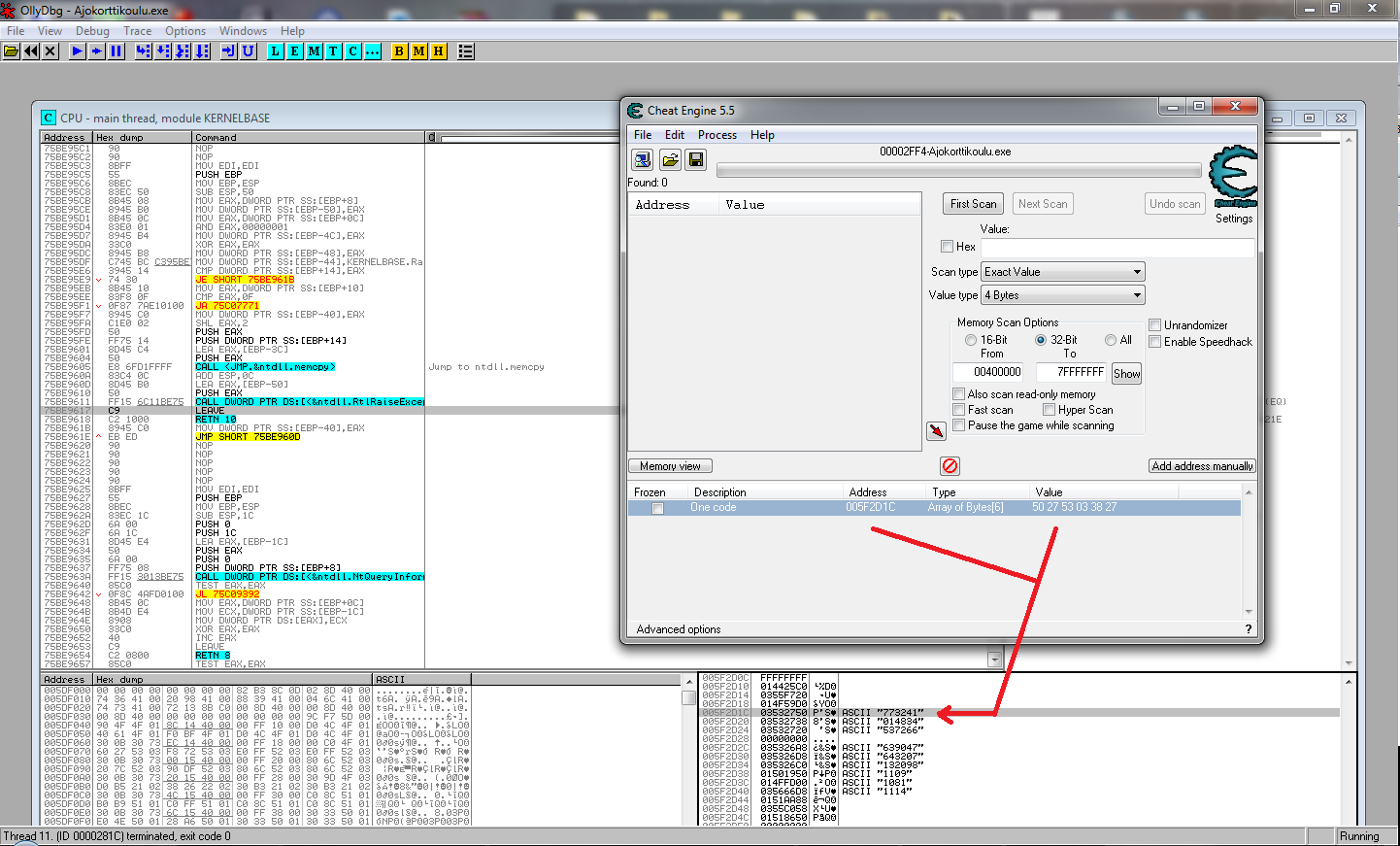
Task: Click the First Scan button
Action: coord(973,204)
